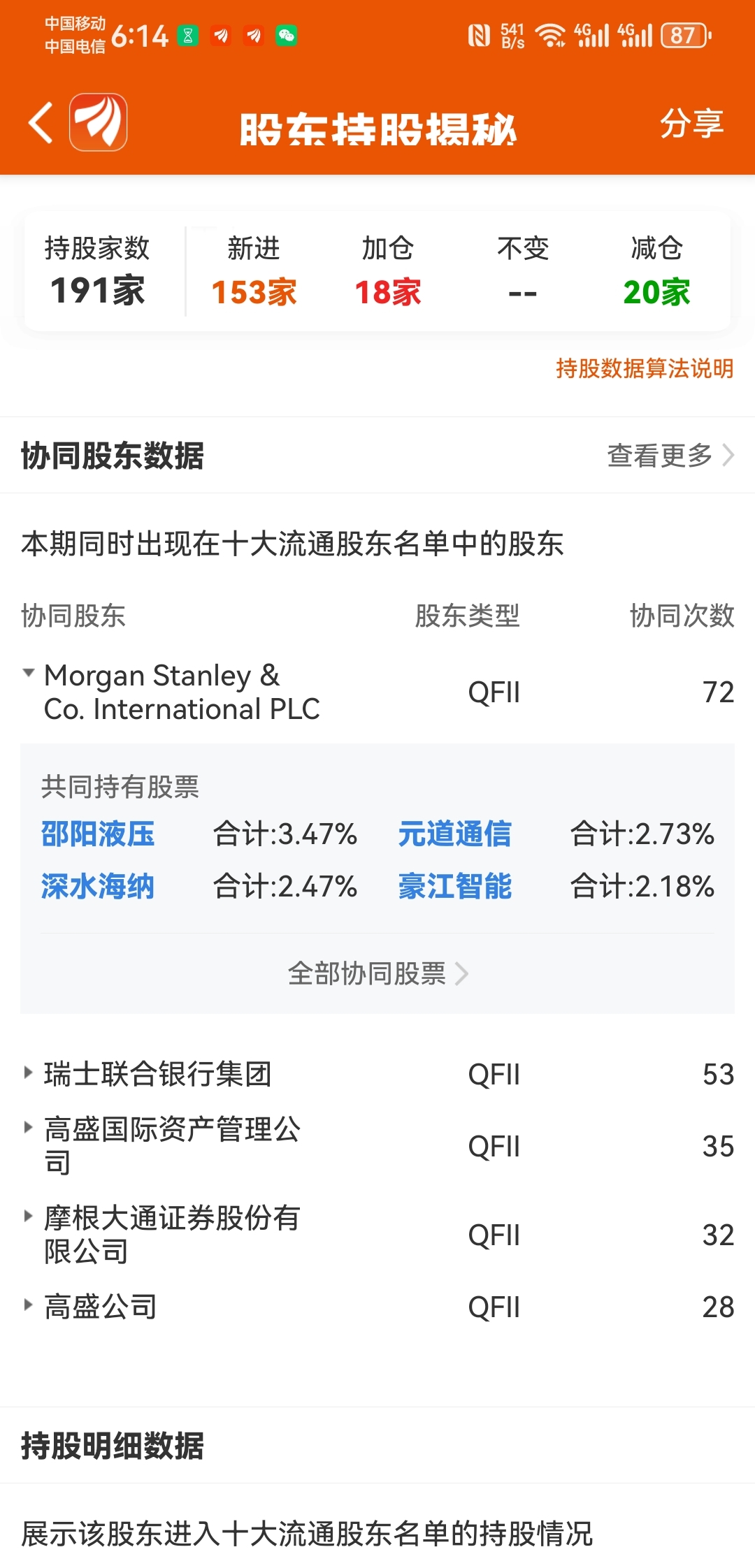
Task: Open the orange app logo icon
Action: pos(98,122)
